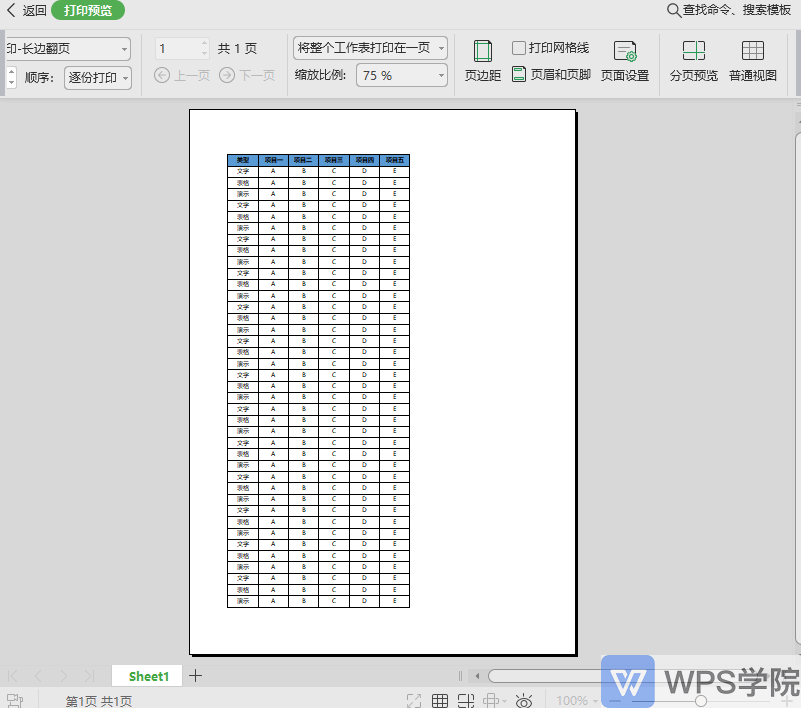Open the 将整个工作表打印在一页 scaling dropdown

[x=370, y=48]
